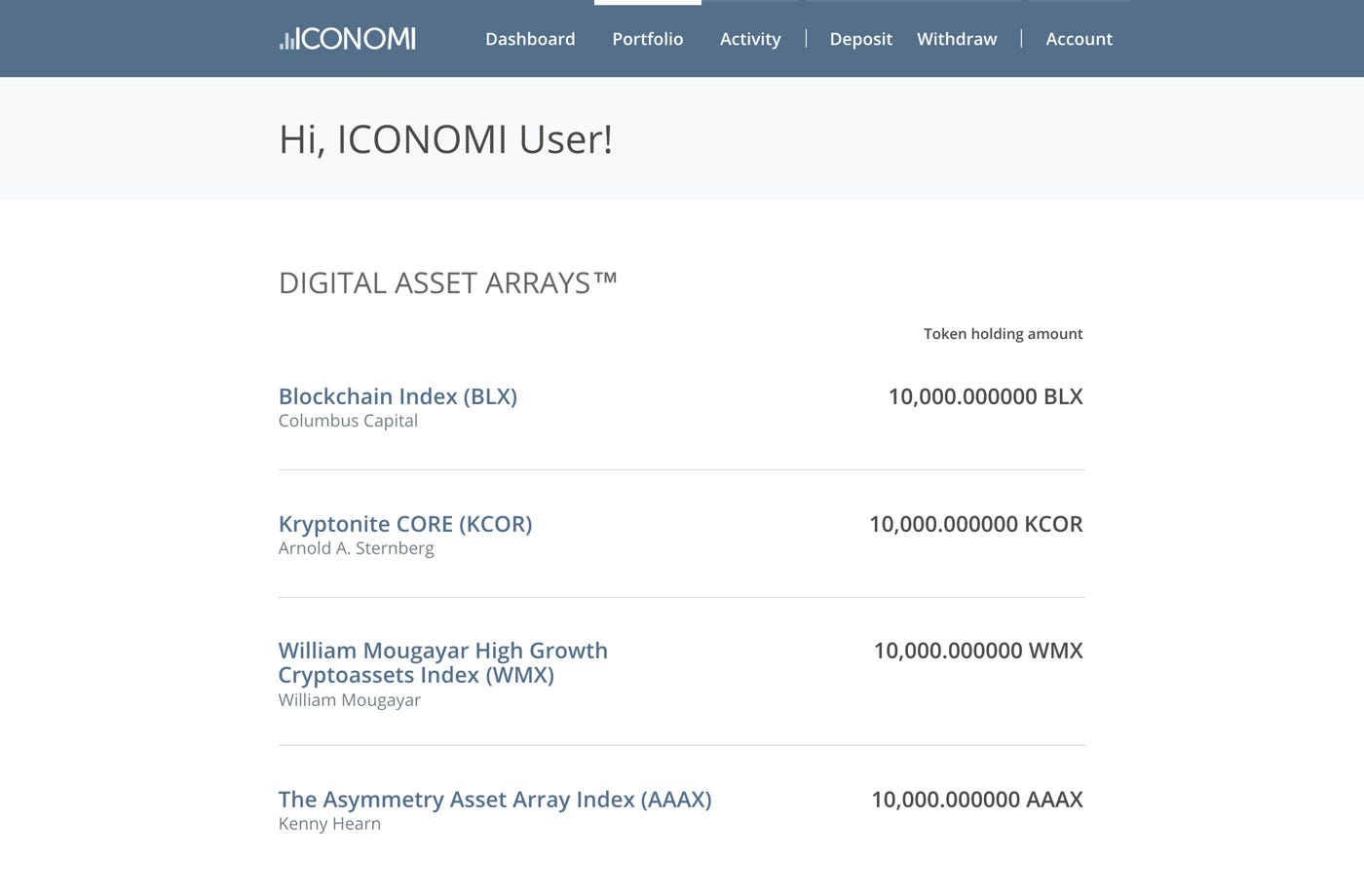Open the Account menu
The height and width of the screenshot is (896, 1364).
(x=1079, y=39)
